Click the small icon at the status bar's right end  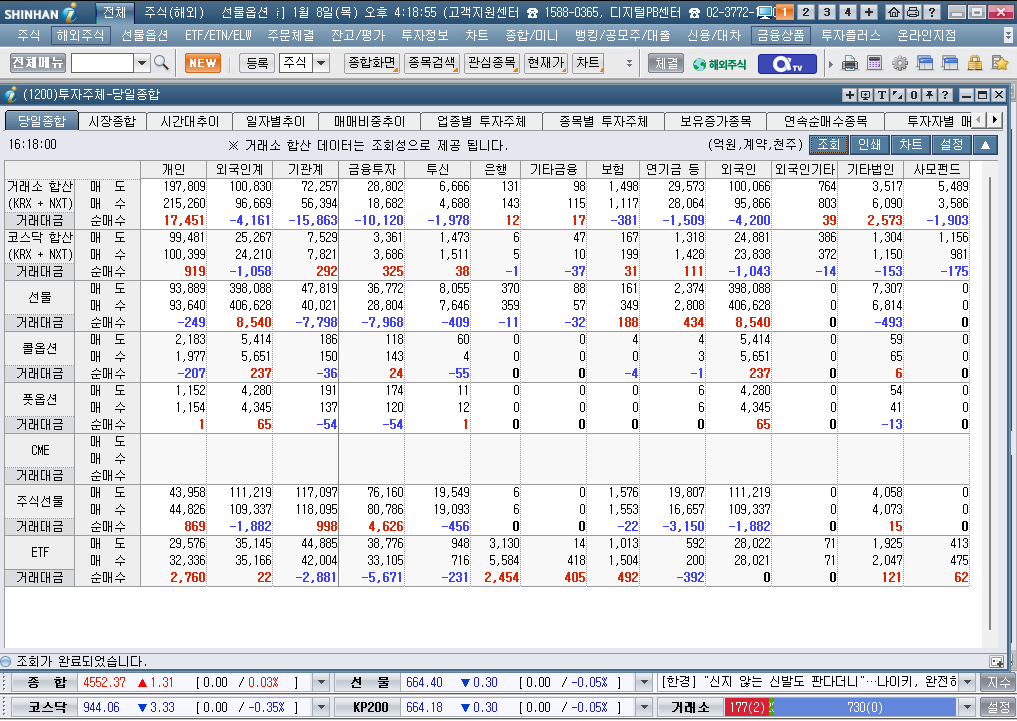997,661
